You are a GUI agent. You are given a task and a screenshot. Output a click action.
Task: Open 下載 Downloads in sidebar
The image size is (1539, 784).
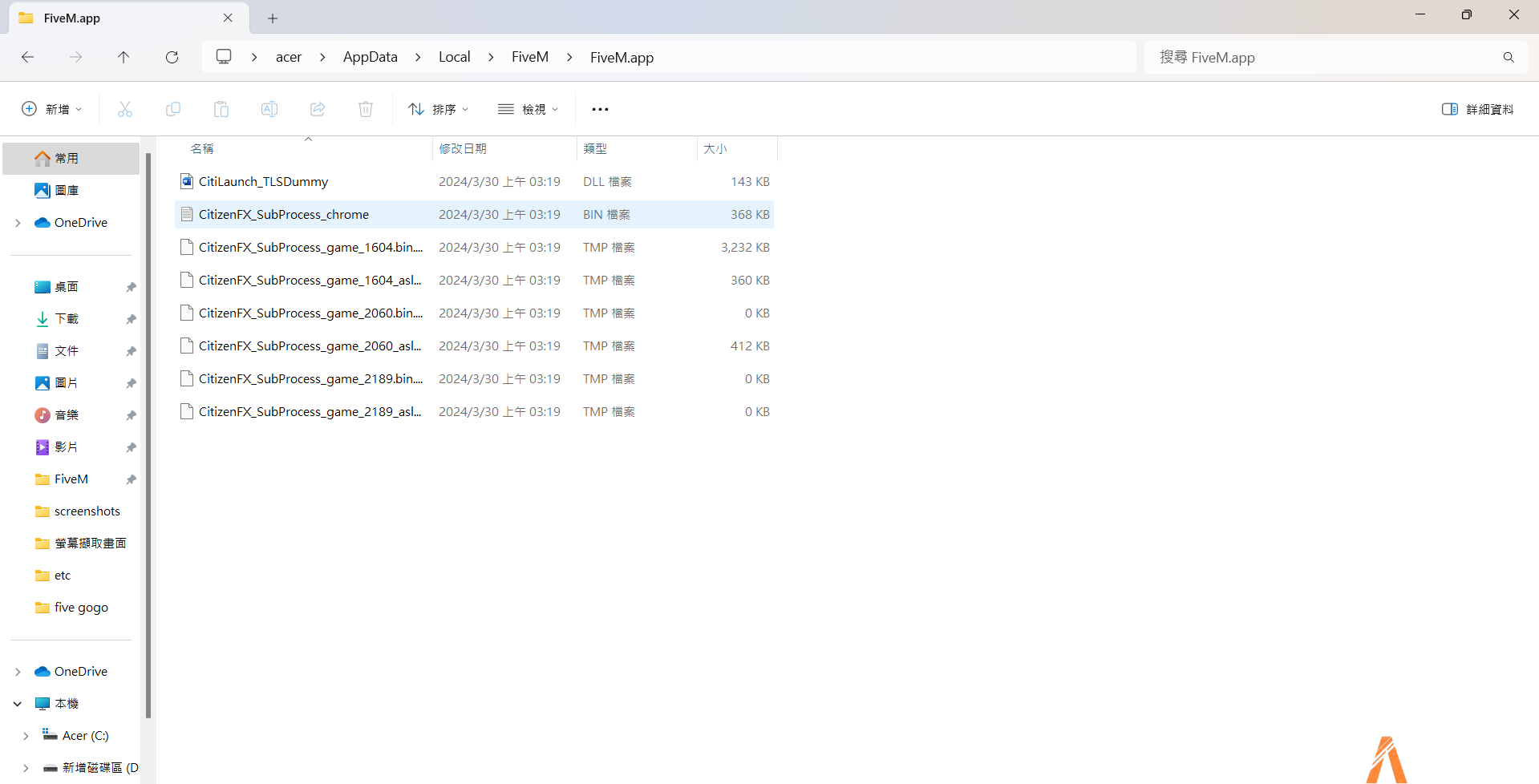[71, 319]
